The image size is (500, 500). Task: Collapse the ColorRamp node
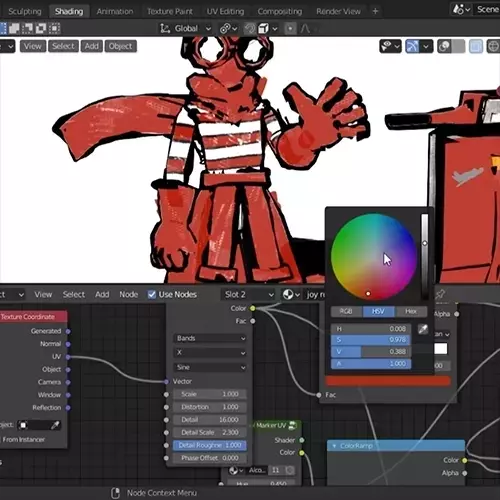click(x=334, y=446)
